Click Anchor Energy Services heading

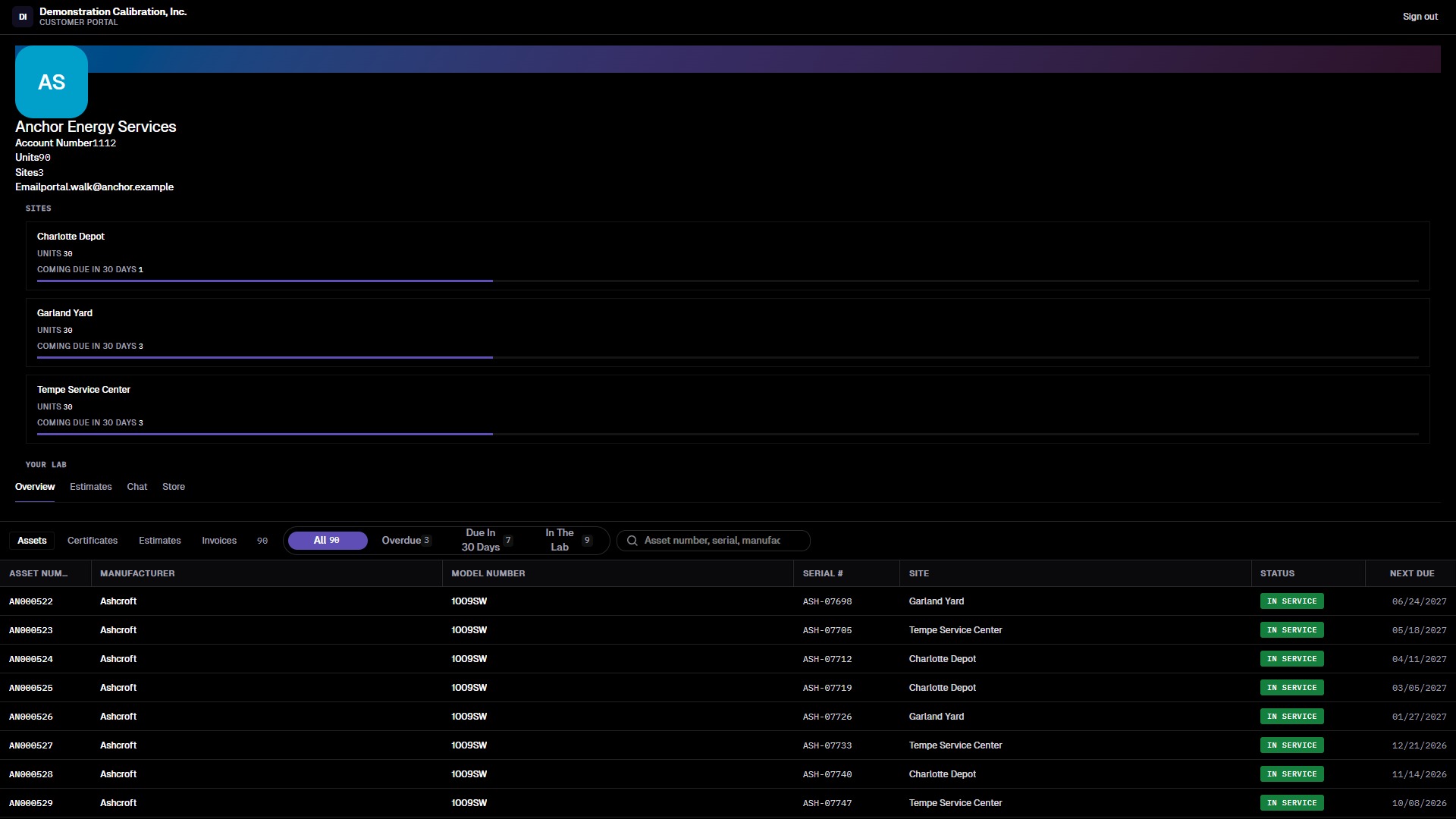[96, 127]
